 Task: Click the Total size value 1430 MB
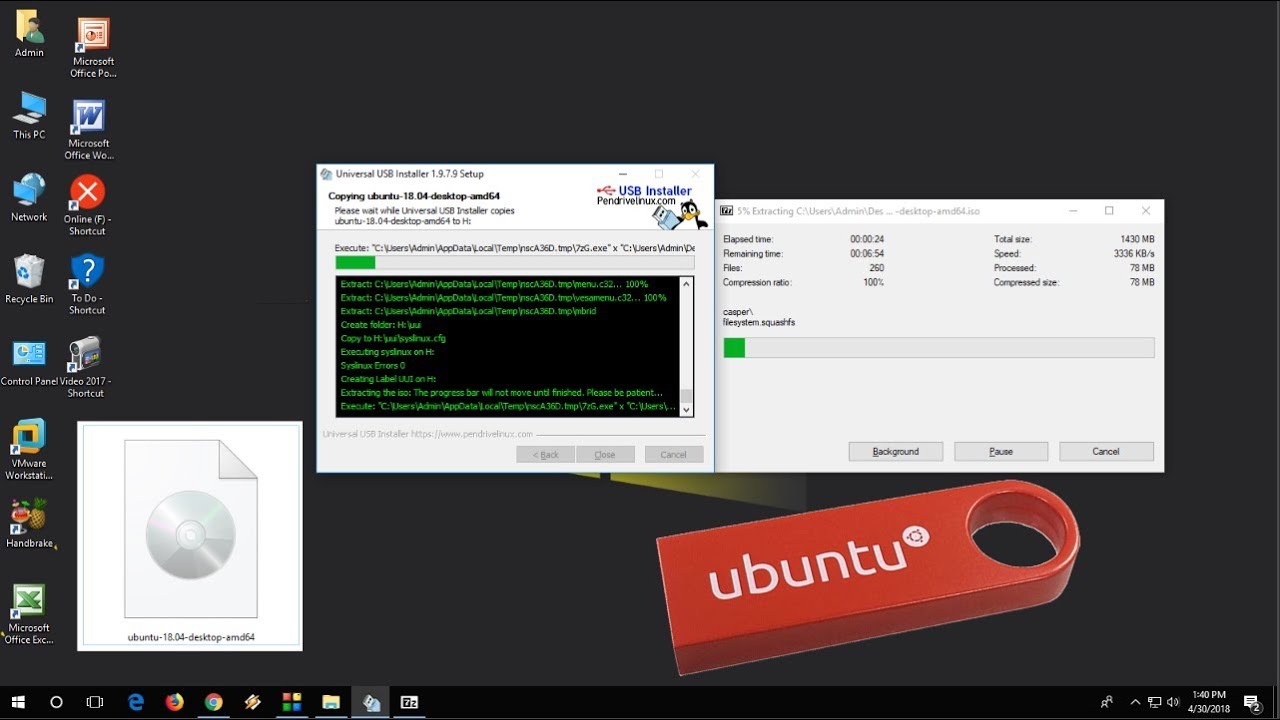point(1137,240)
